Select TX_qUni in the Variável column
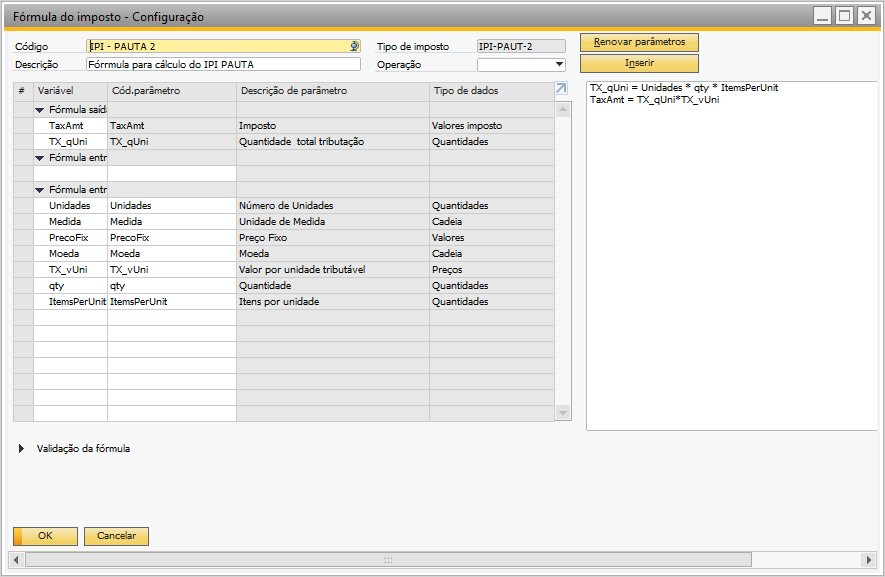 tap(71, 142)
